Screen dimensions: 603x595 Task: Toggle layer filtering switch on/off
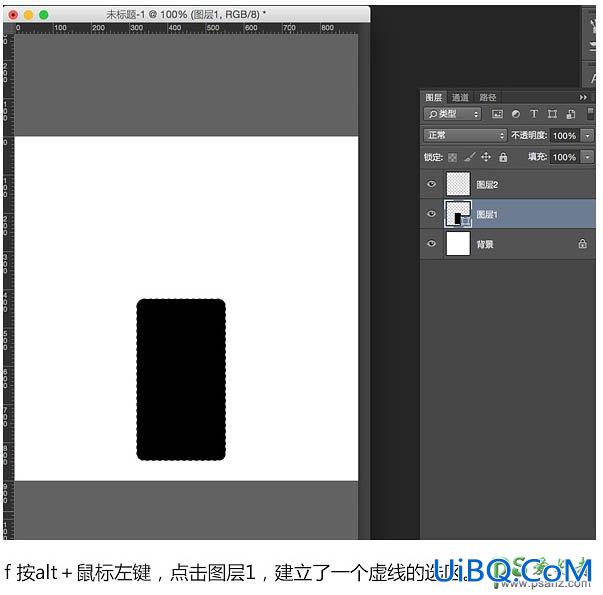click(x=590, y=114)
